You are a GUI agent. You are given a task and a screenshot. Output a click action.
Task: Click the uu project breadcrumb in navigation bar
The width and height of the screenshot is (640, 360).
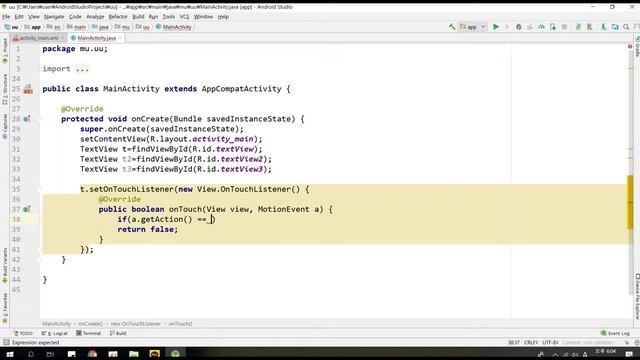(12, 27)
